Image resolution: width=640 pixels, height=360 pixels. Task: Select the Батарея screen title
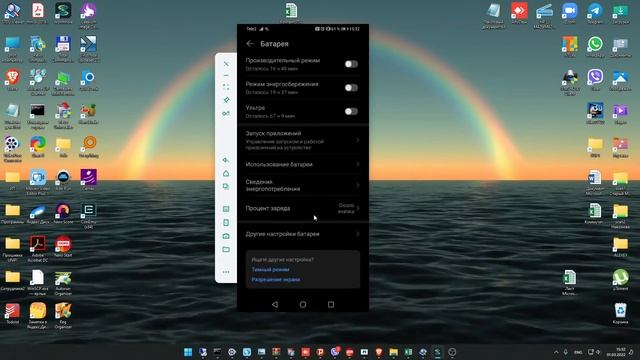point(274,44)
